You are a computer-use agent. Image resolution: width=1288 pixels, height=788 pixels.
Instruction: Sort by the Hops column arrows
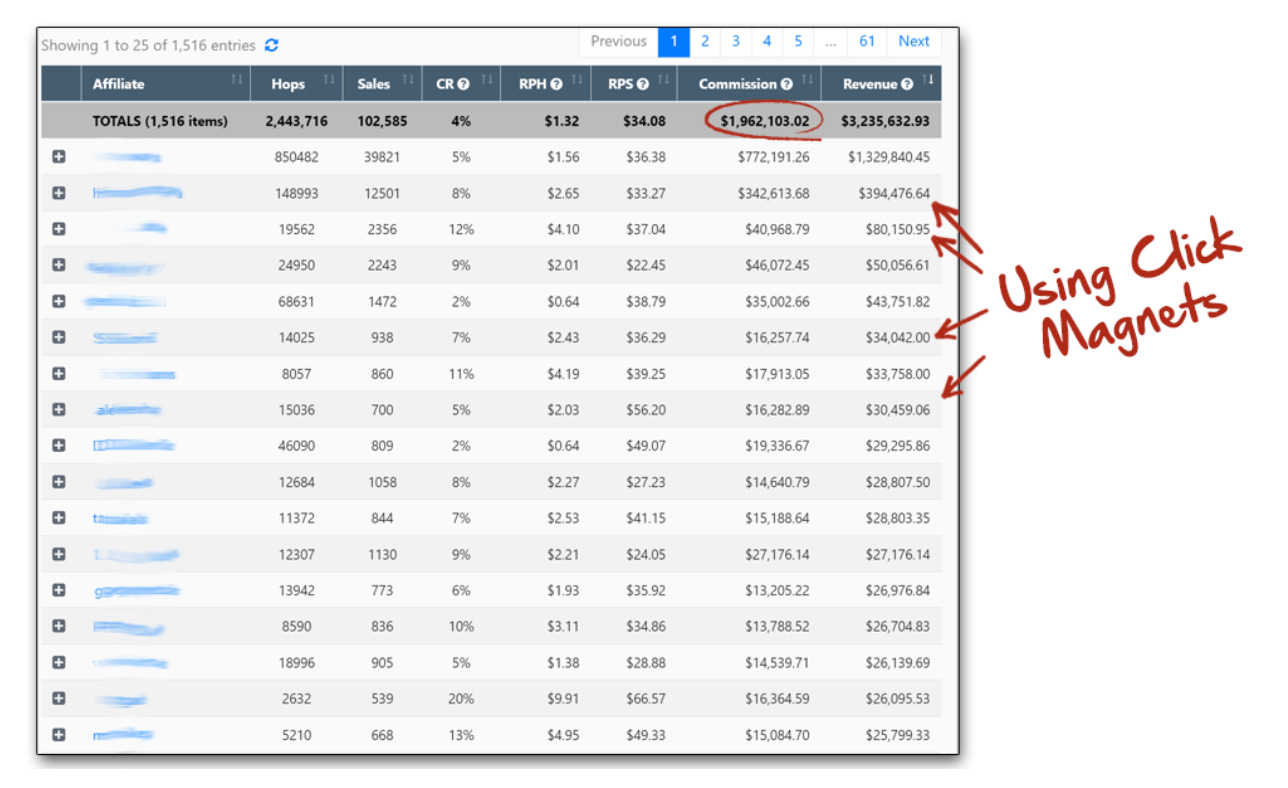coord(329,80)
